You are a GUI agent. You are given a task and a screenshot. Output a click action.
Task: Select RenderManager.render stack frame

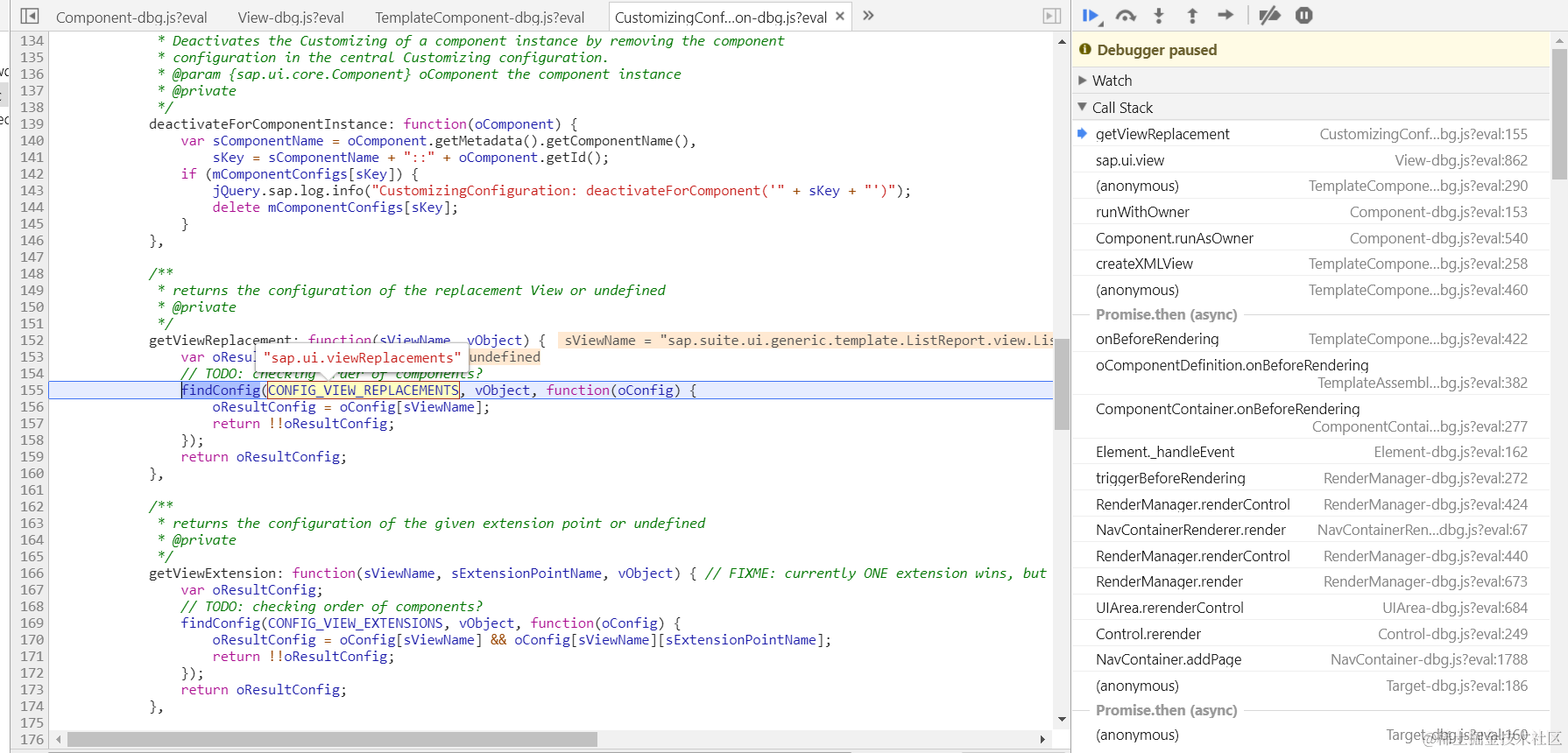click(1311, 581)
